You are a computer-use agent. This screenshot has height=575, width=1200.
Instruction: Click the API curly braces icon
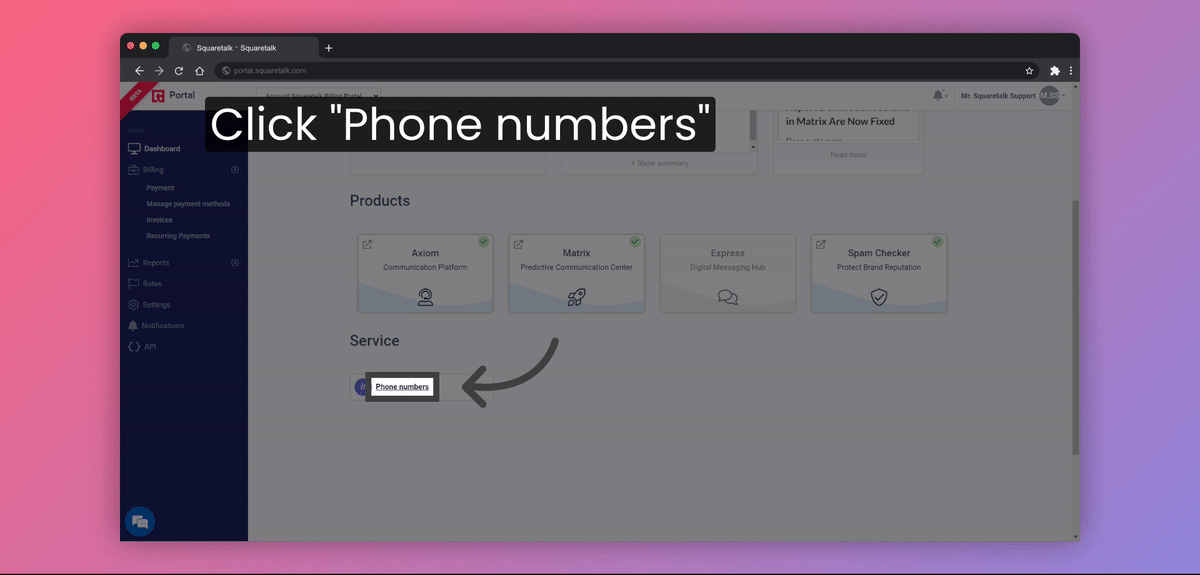(134, 347)
